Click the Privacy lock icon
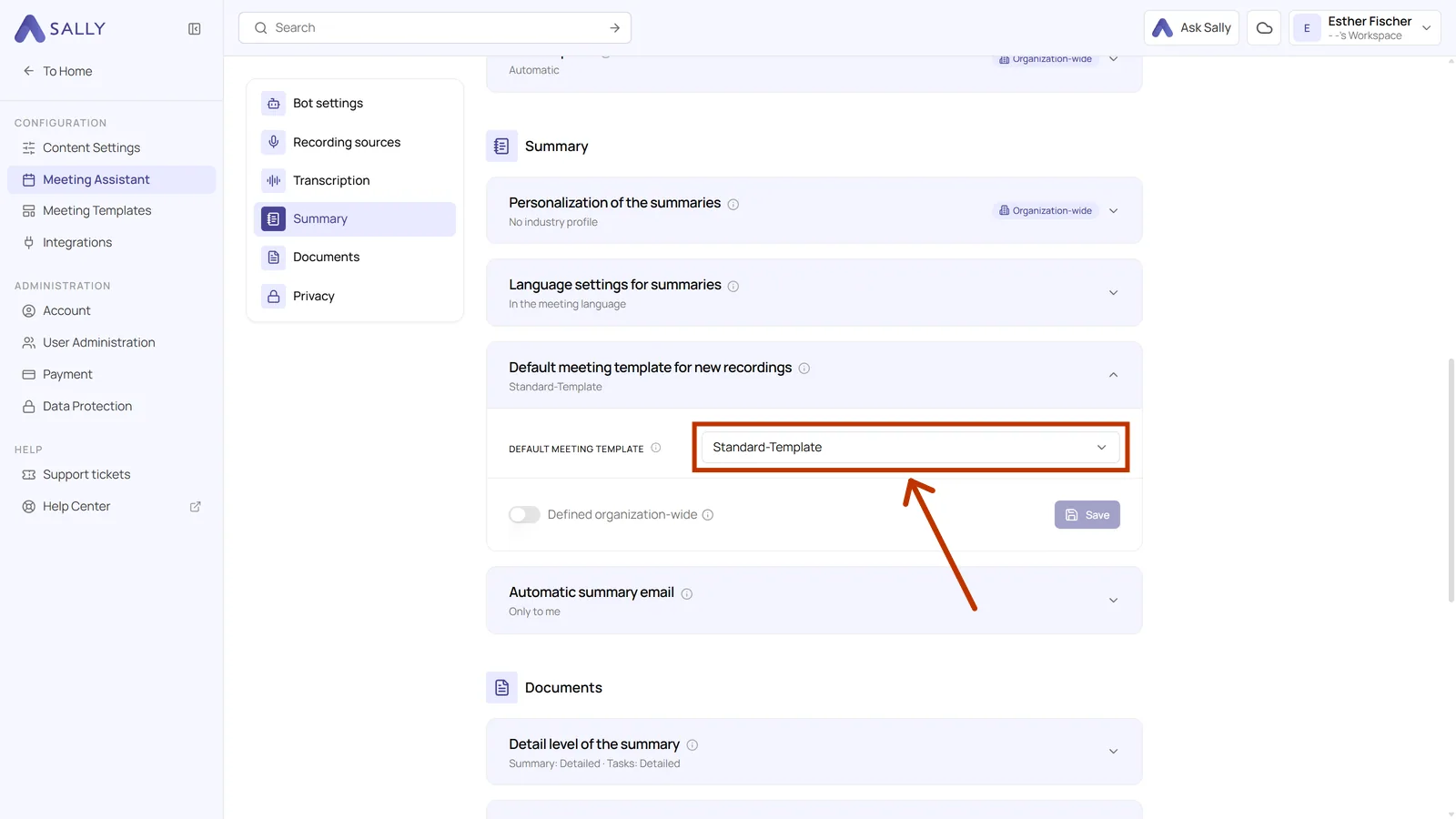Viewport: 1456px width, 819px height. tap(274, 297)
